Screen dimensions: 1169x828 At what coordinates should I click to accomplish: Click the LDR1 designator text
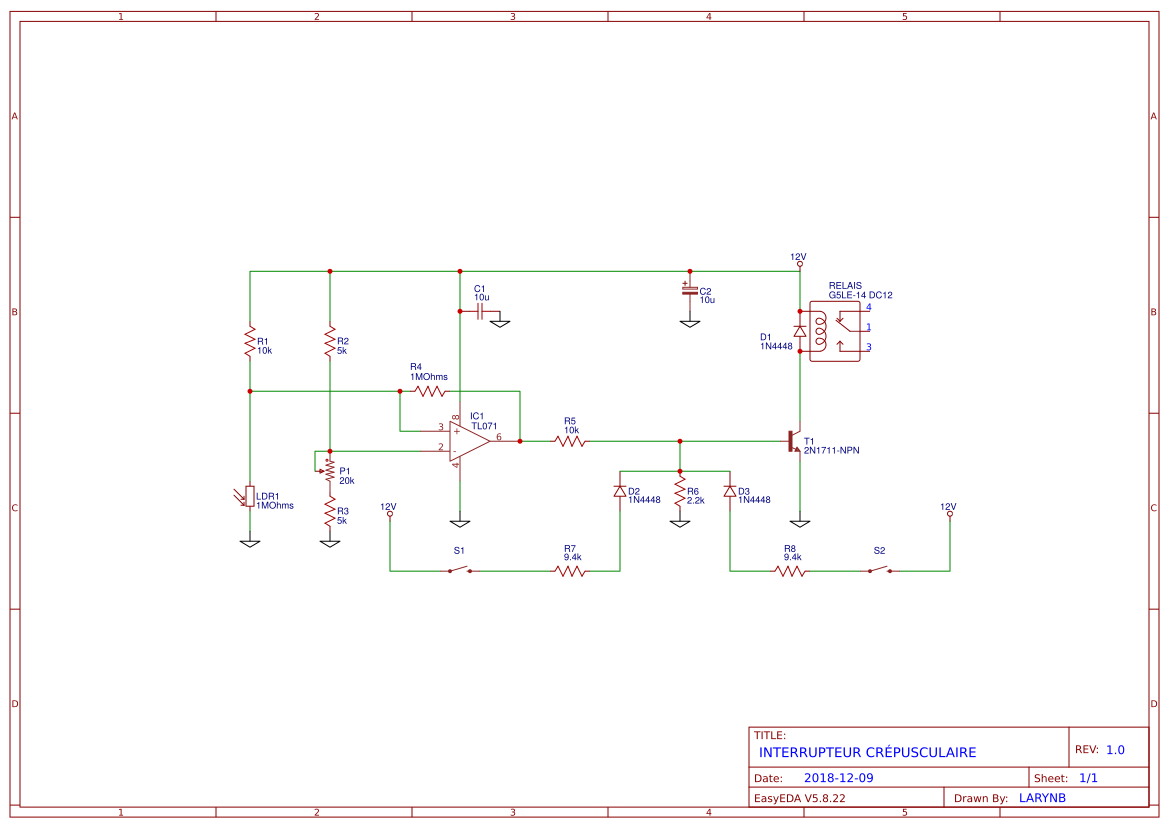(x=268, y=496)
